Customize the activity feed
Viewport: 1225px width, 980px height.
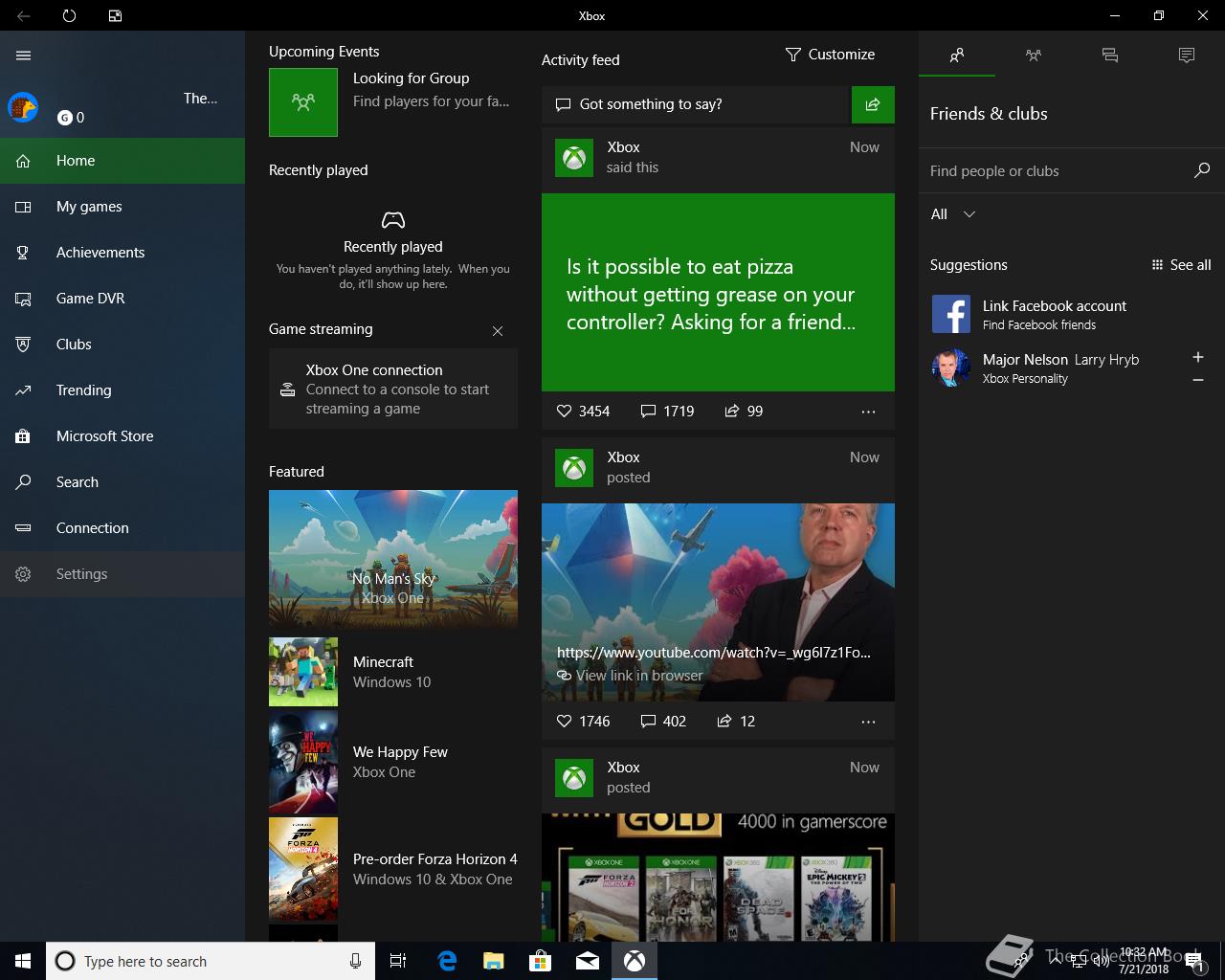(830, 55)
